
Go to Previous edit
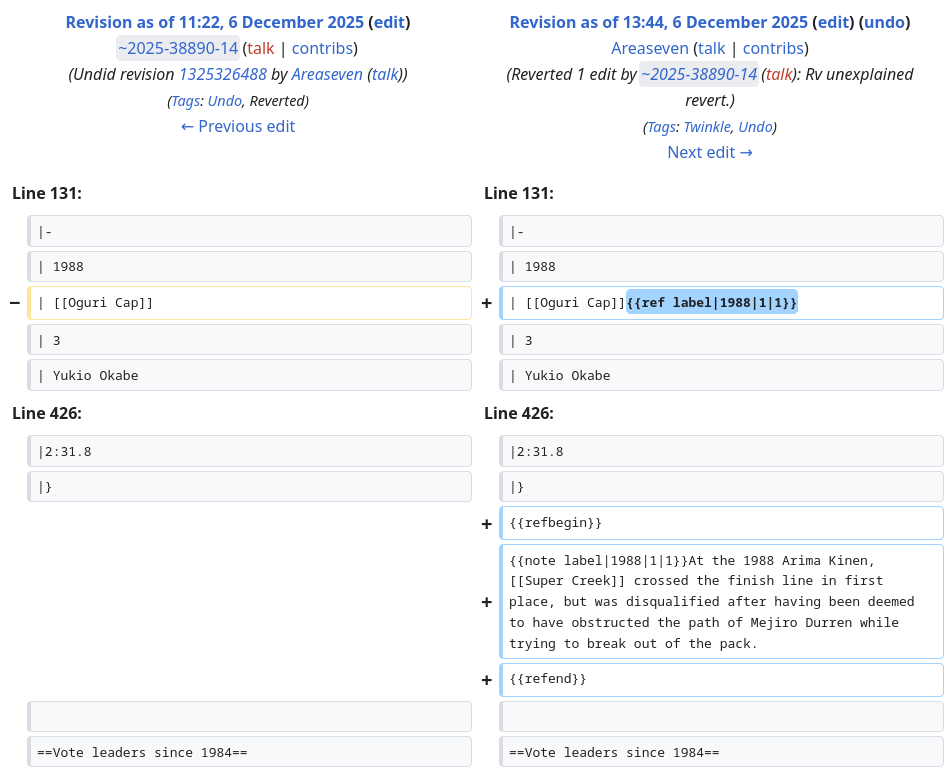pyautogui.click(x=238, y=126)
